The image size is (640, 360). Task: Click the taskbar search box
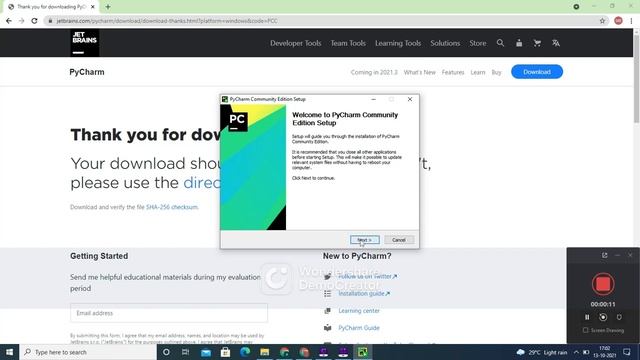pos(88,352)
